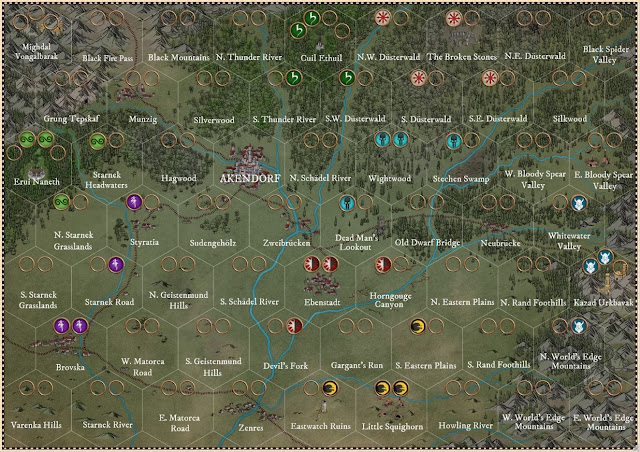The width and height of the screenshot is (640, 452).
Task: Click the N. Eastern Plains label
Action: click(x=462, y=303)
